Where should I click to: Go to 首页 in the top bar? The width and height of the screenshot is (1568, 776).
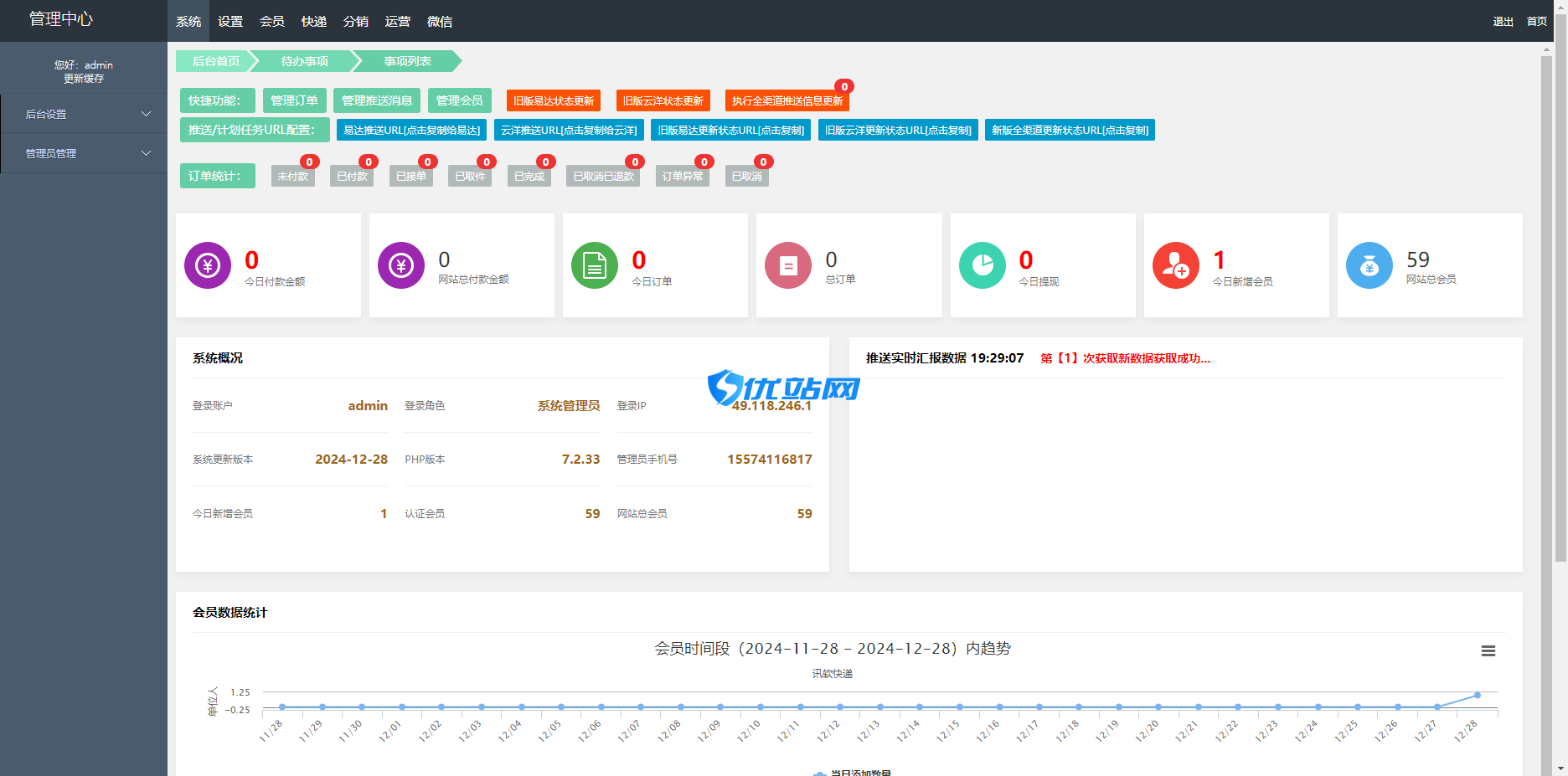1536,21
